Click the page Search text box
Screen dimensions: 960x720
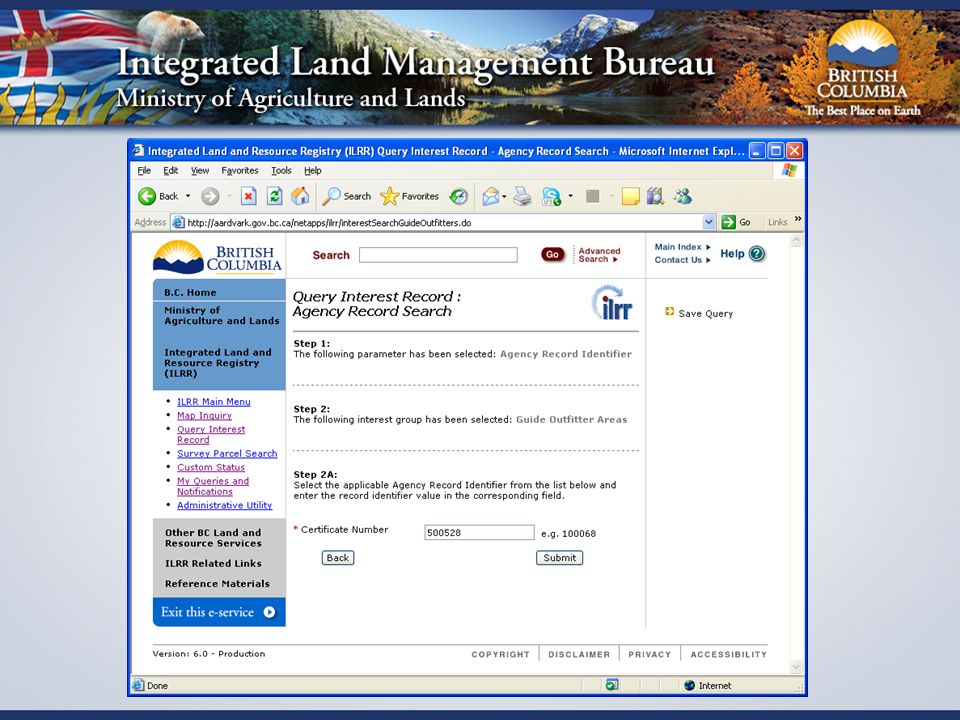pos(438,255)
